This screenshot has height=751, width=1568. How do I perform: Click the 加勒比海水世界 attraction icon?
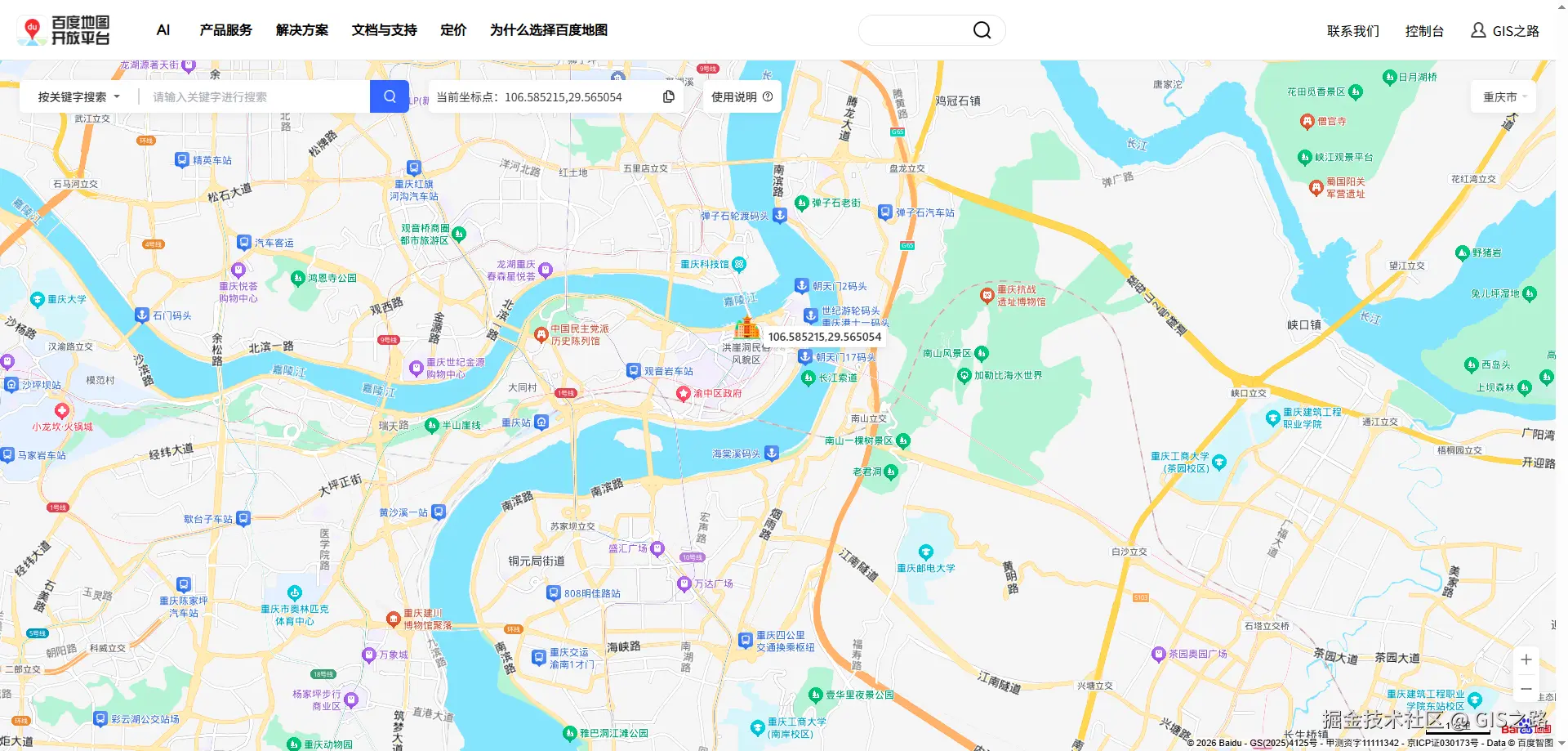(x=964, y=375)
